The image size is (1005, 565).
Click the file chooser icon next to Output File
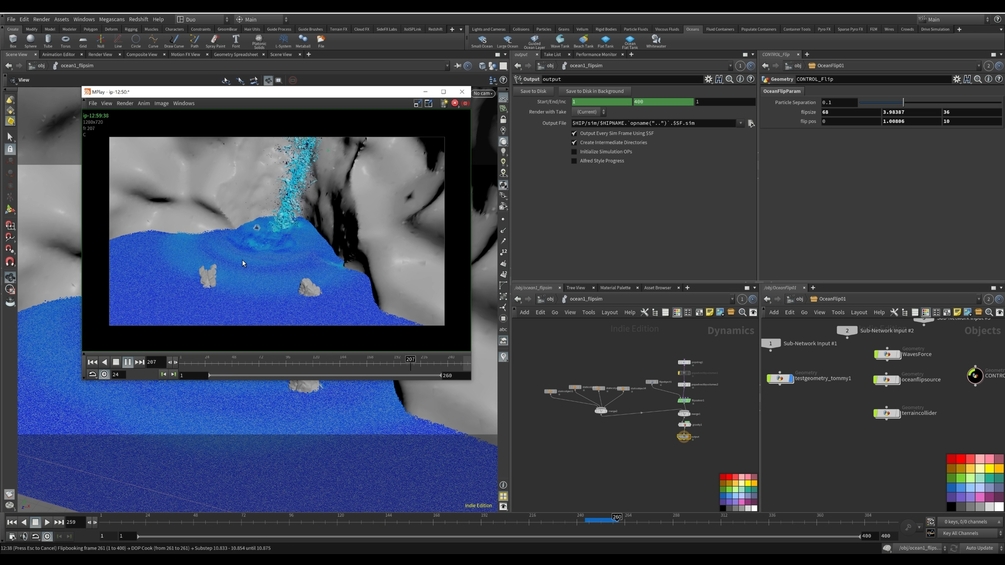tap(751, 123)
